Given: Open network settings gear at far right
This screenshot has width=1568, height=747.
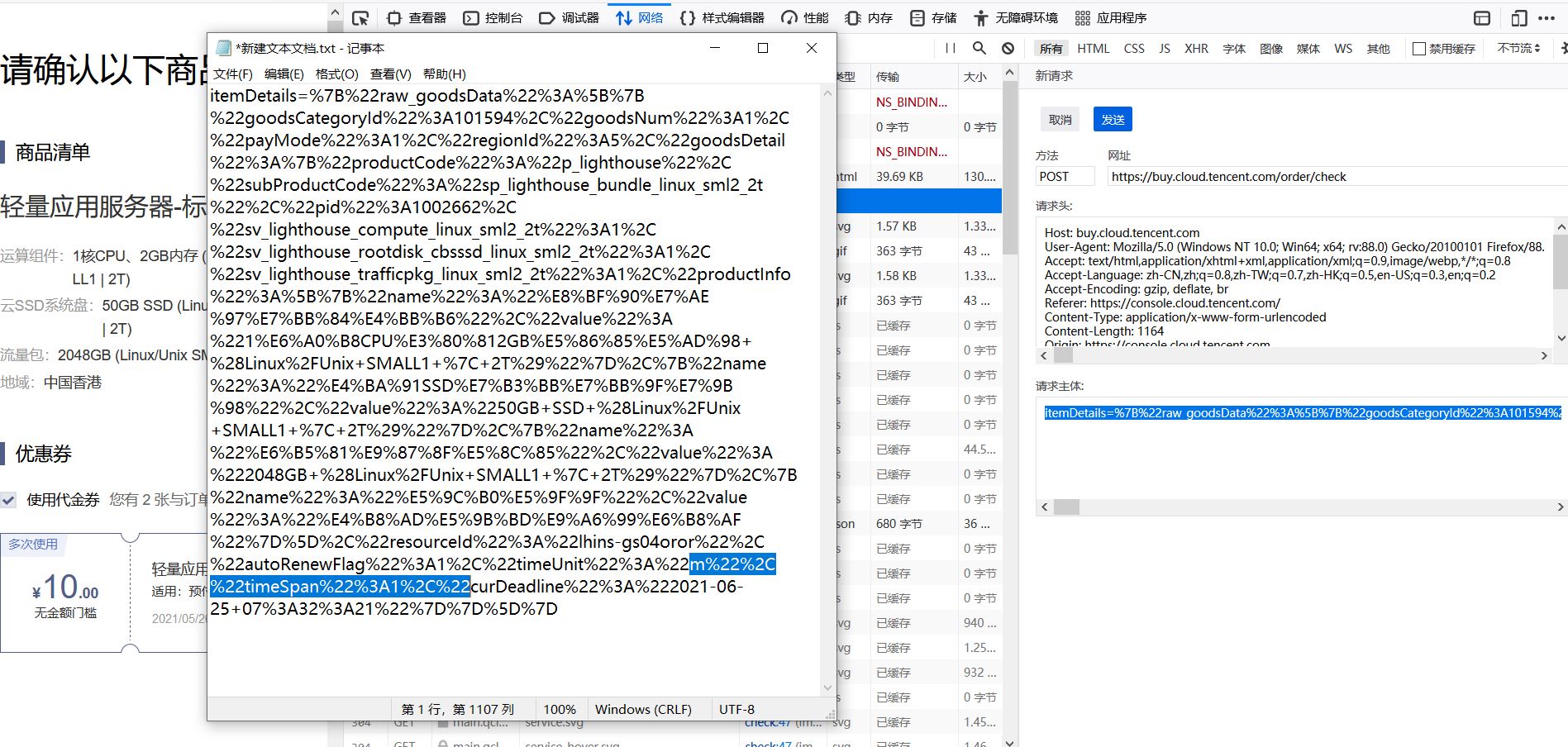Looking at the screenshot, I should point(1563,49).
